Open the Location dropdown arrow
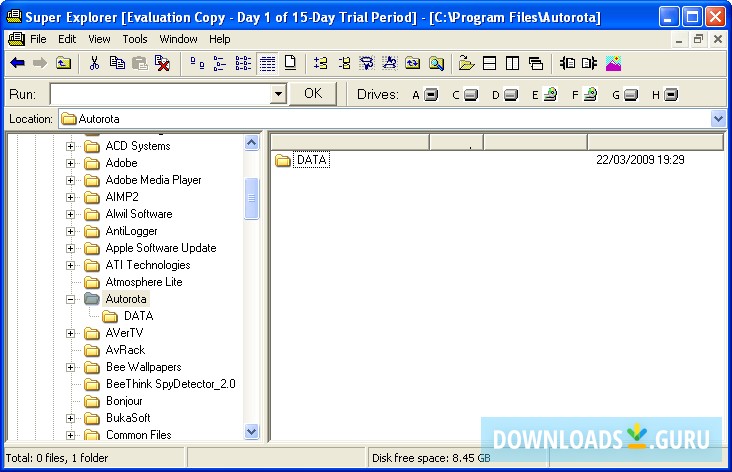 coord(718,119)
